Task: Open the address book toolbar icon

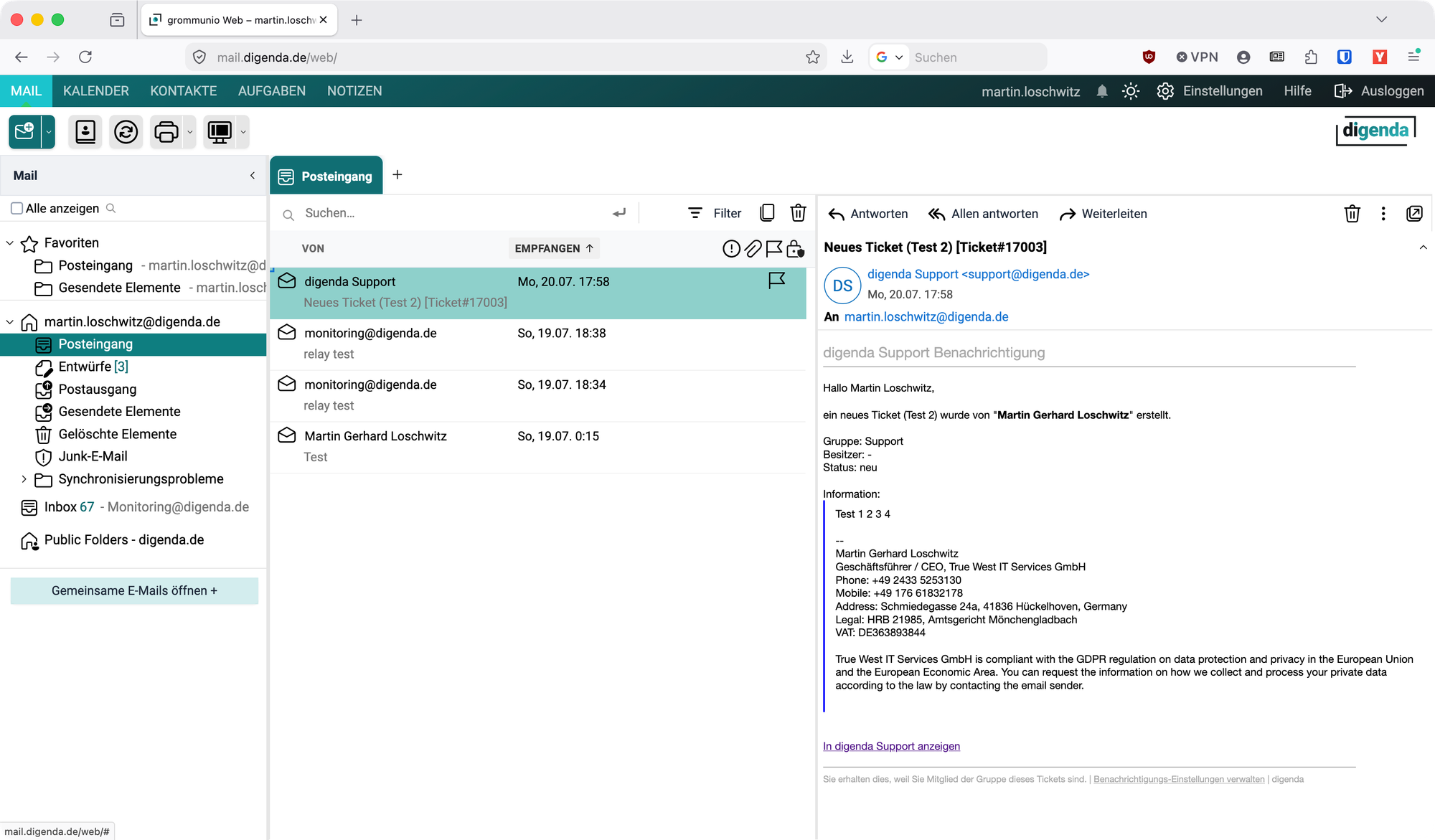Action: coord(85,132)
